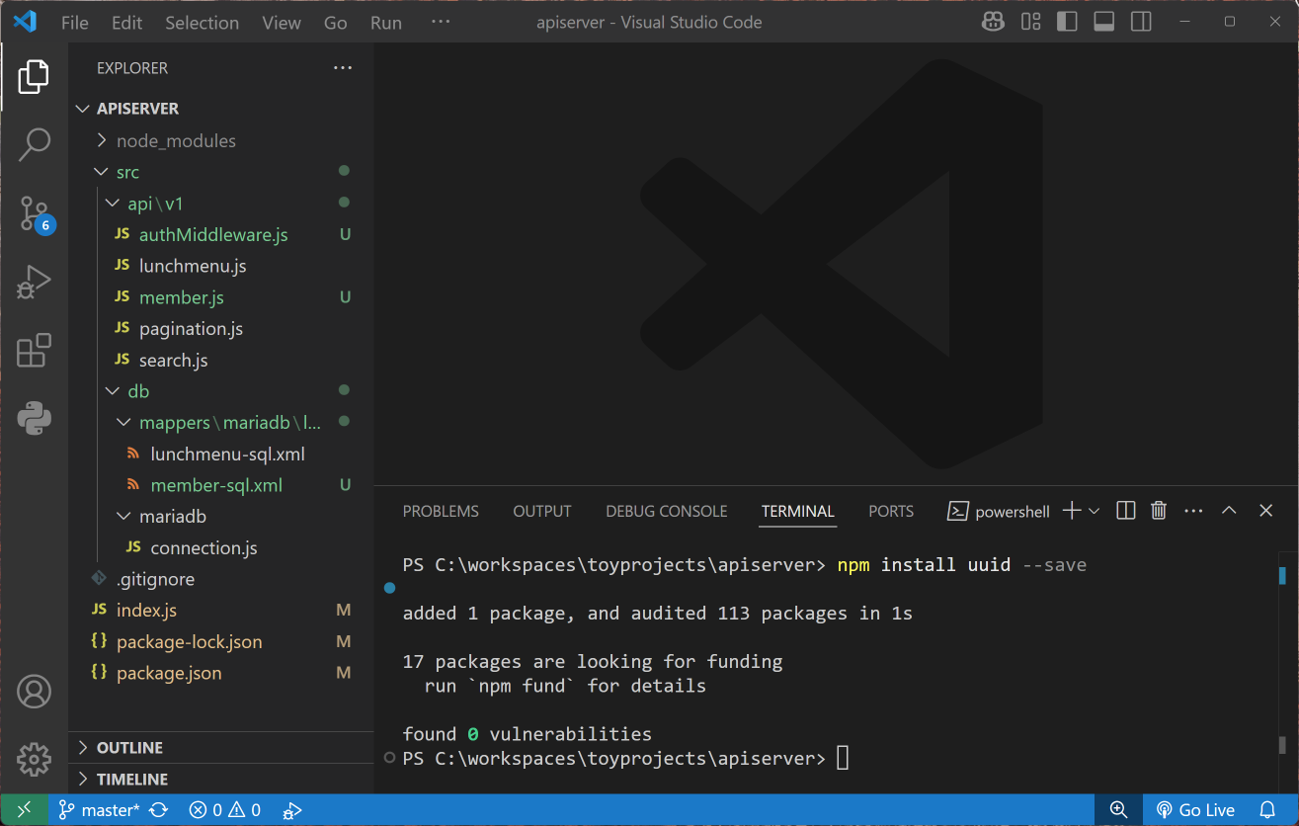Screen dimensions: 1299x826
Task: Switch to the DEBUG CONSOLE tab
Action: point(666,511)
